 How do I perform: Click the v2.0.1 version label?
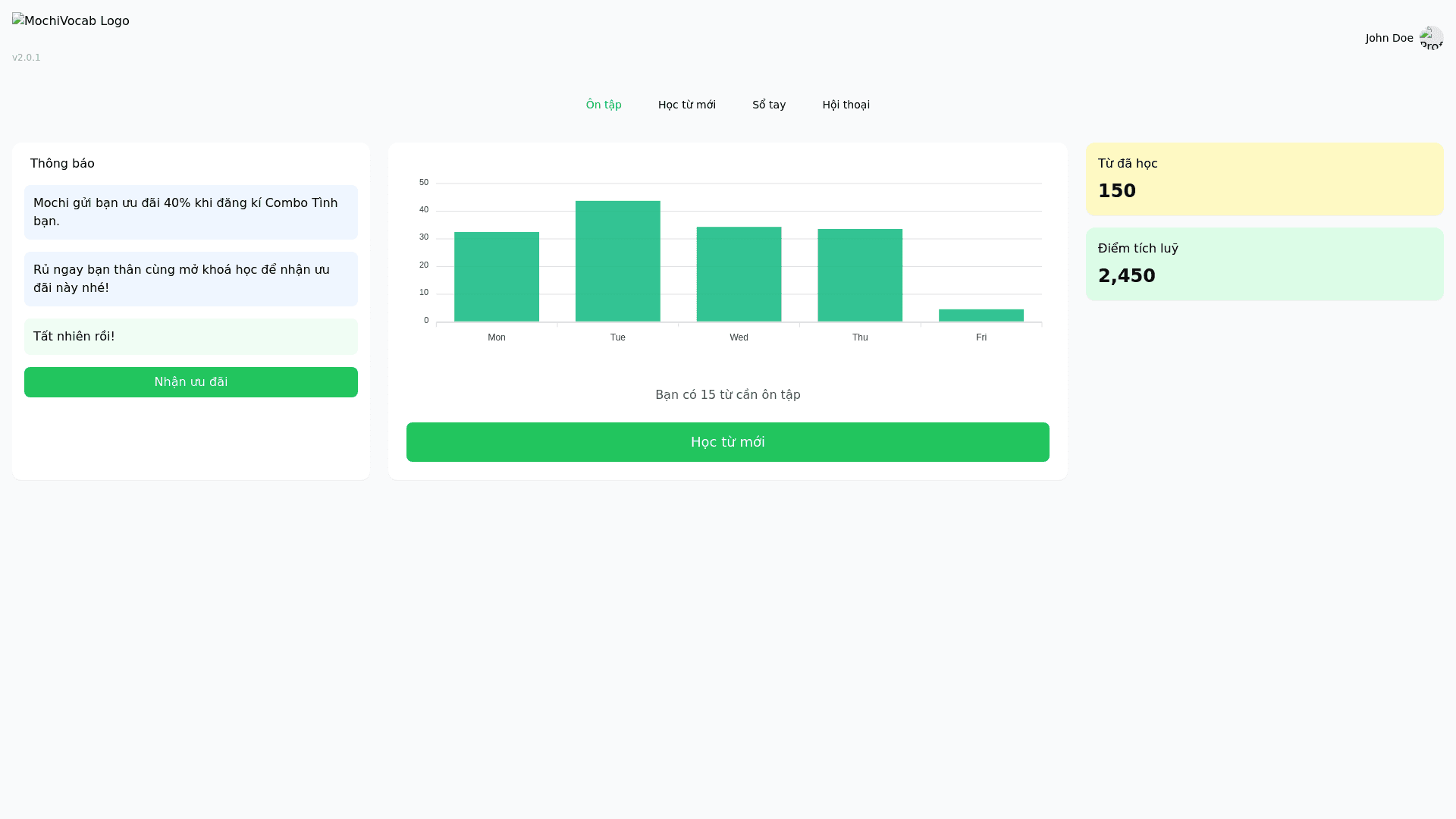27,58
